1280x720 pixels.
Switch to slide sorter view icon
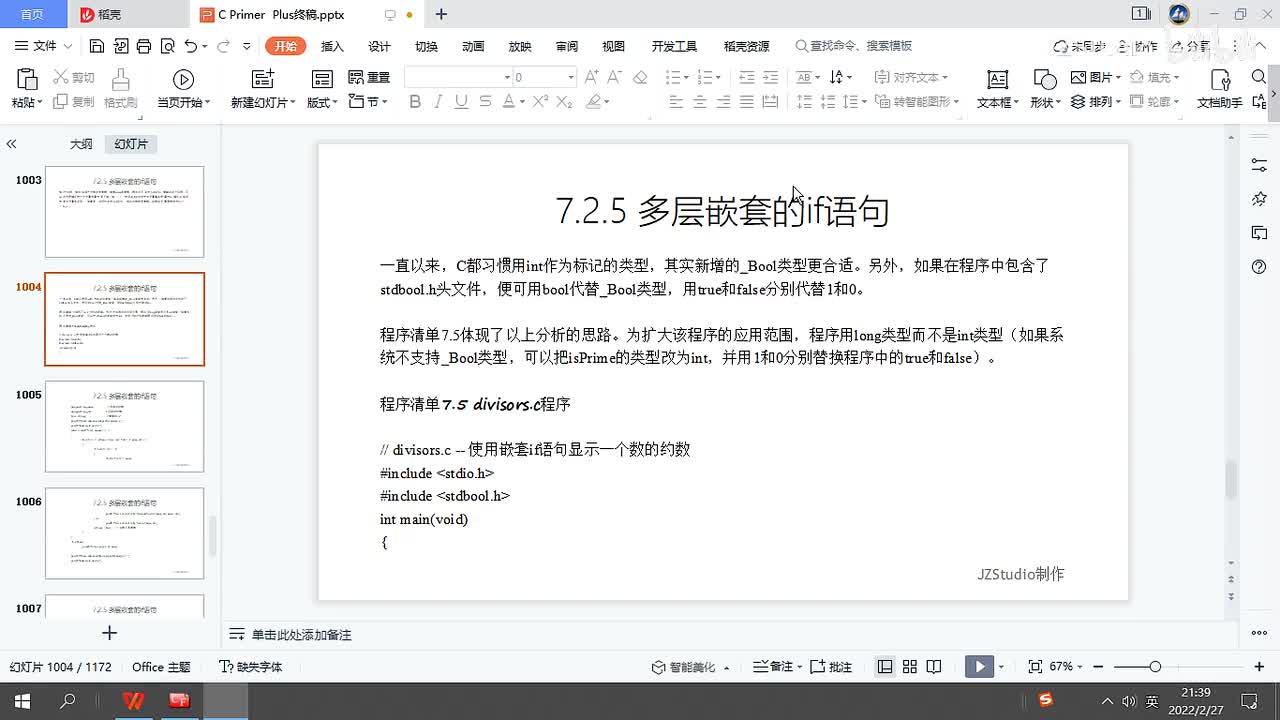coord(909,667)
